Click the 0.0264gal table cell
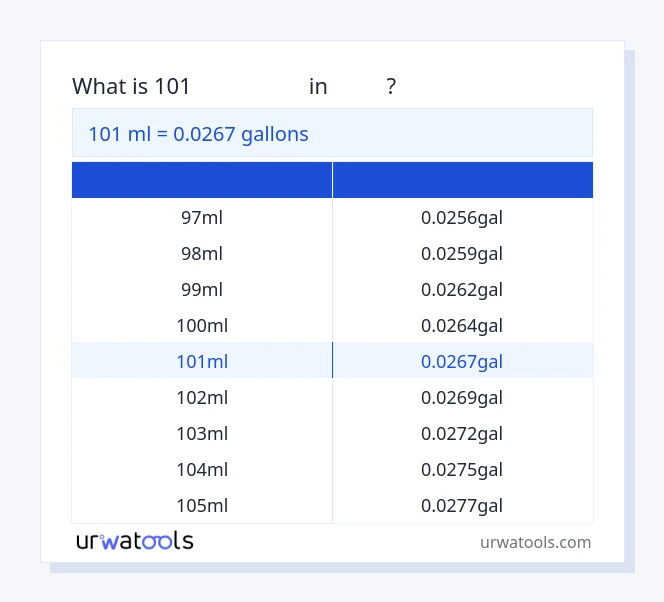 coord(462,325)
